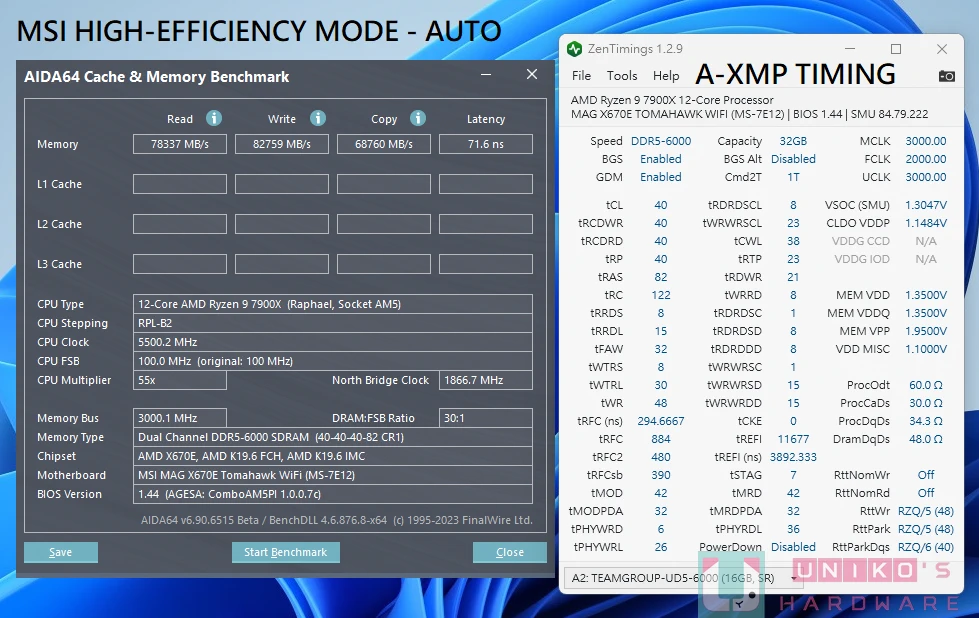979x618 pixels.
Task: Click tREFI (ns) value 3892.333
Action: point(793,458)
